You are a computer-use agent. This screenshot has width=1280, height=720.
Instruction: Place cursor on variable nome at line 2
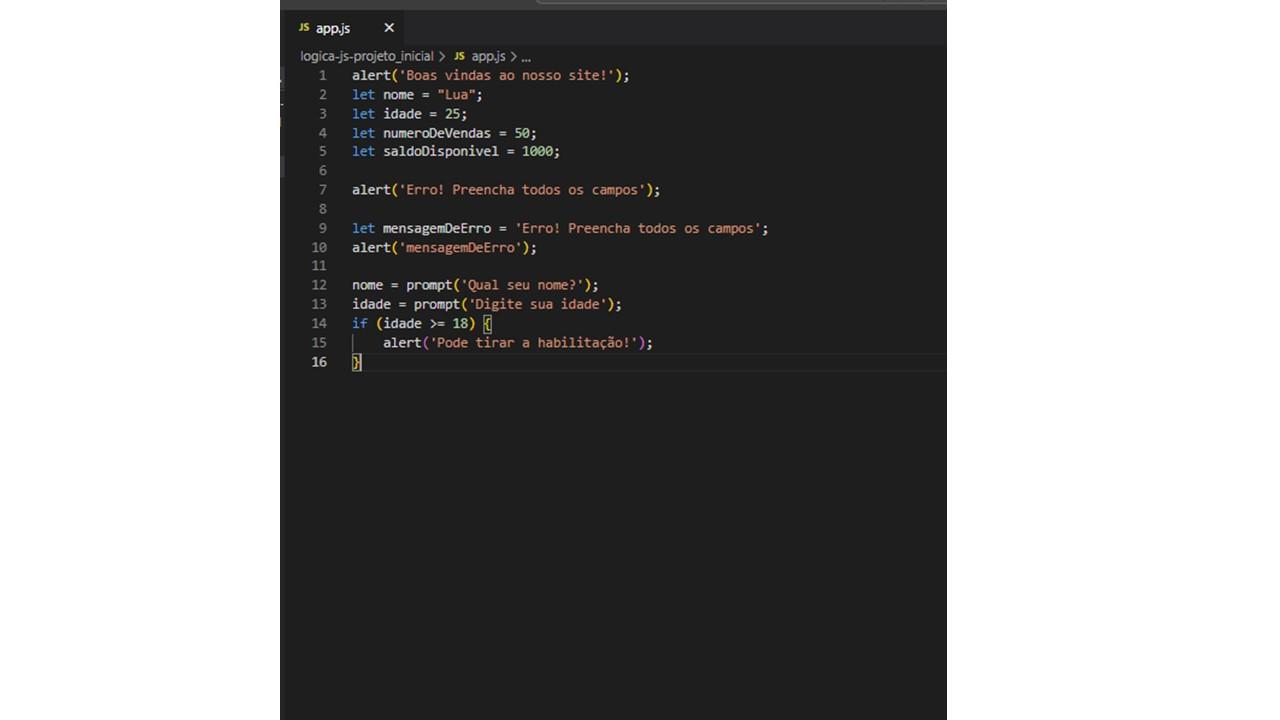(x=398, y=95)
